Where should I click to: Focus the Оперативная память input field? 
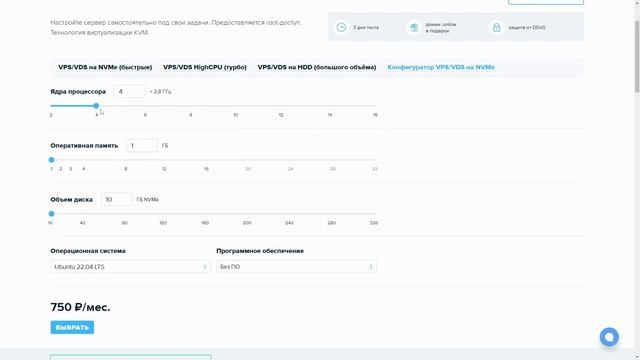(x=142, y=145)
